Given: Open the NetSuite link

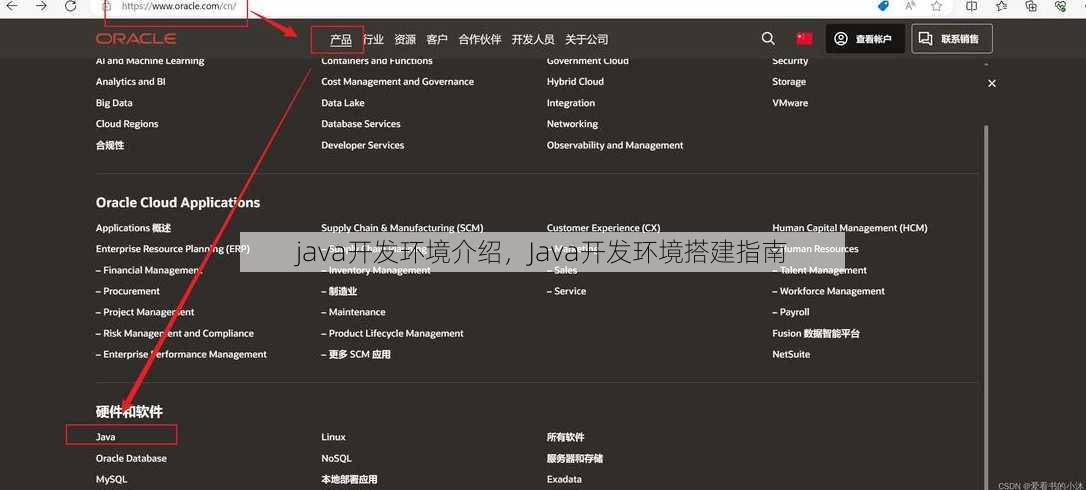Looking at the screenshot, I should [x=791, y=354].
